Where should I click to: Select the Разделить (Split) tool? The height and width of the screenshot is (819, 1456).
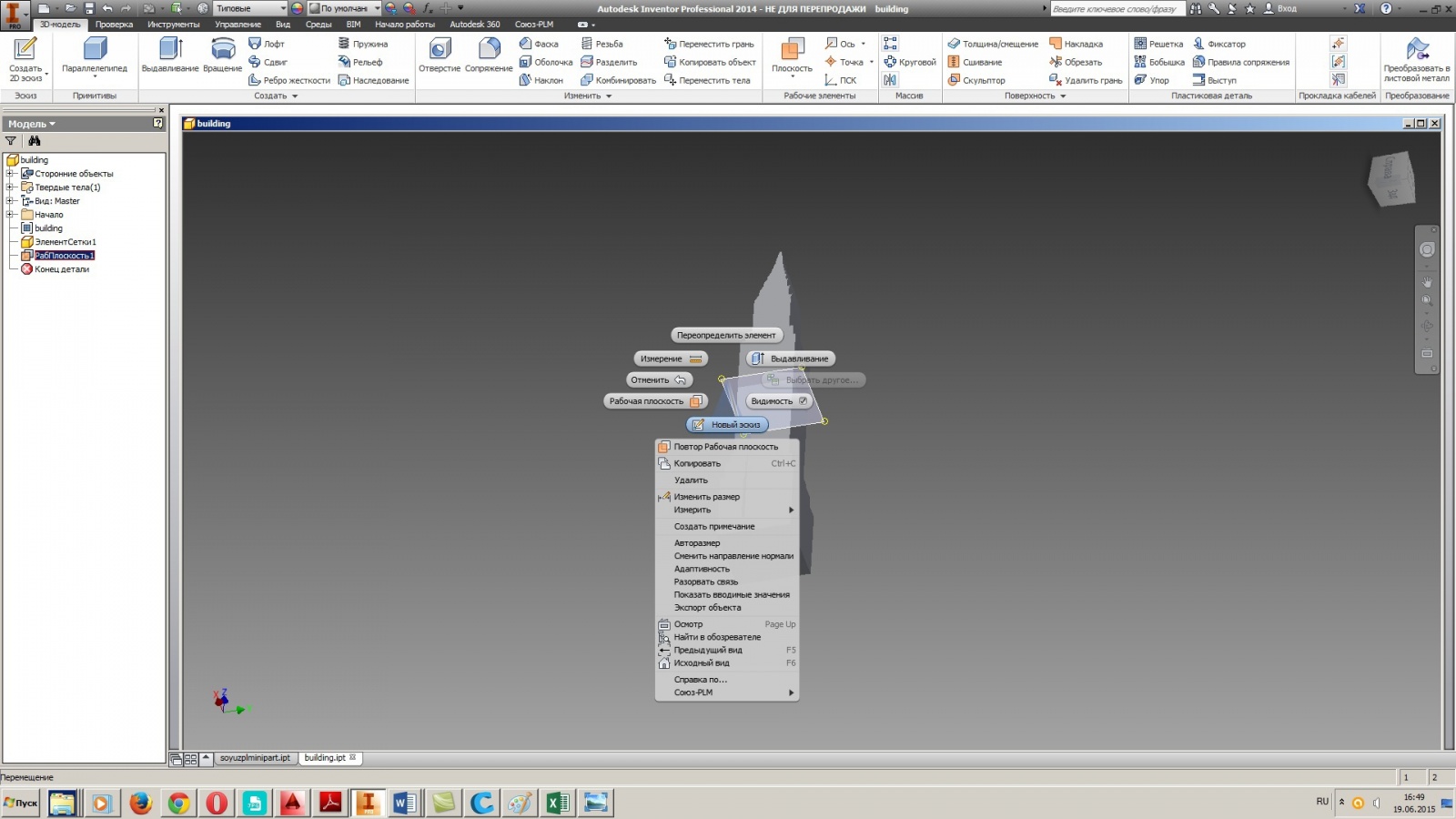click(609, 62)
